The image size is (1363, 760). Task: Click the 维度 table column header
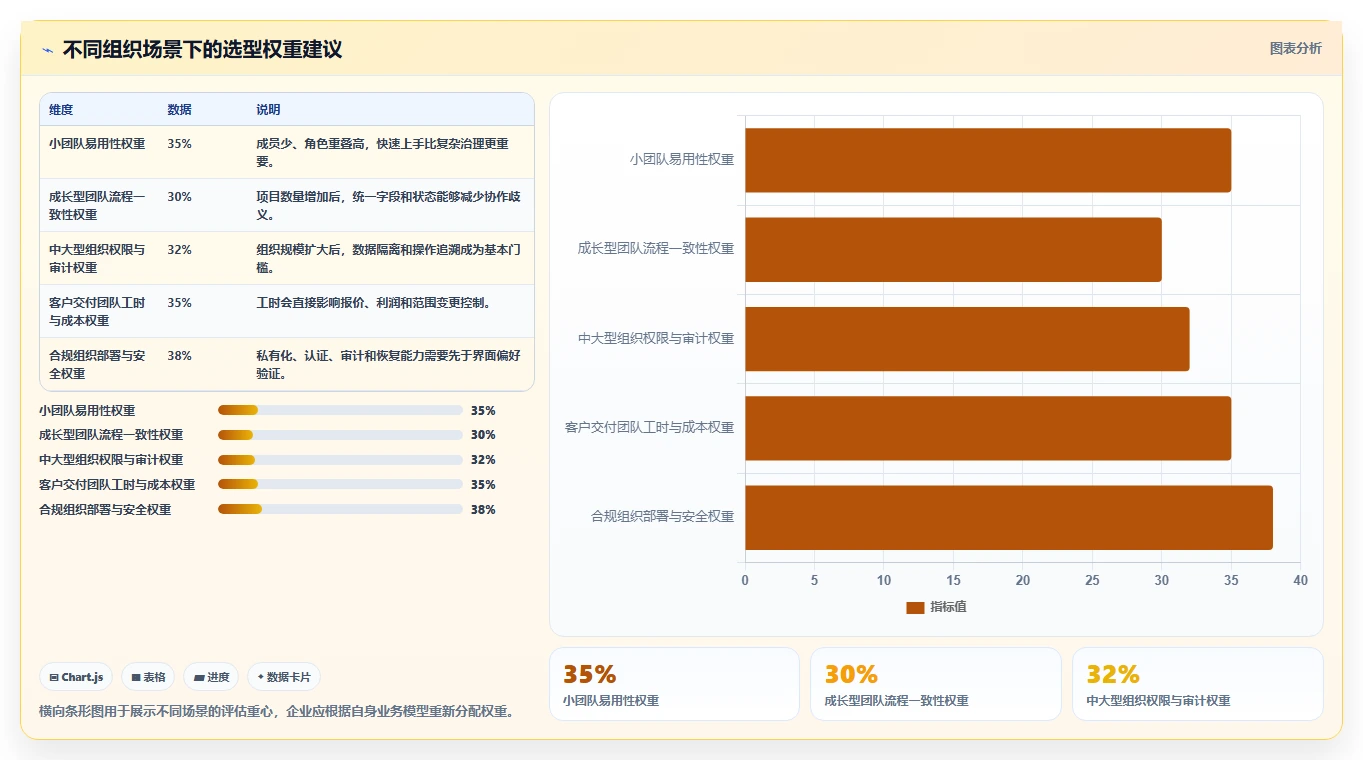pos(61,110)
